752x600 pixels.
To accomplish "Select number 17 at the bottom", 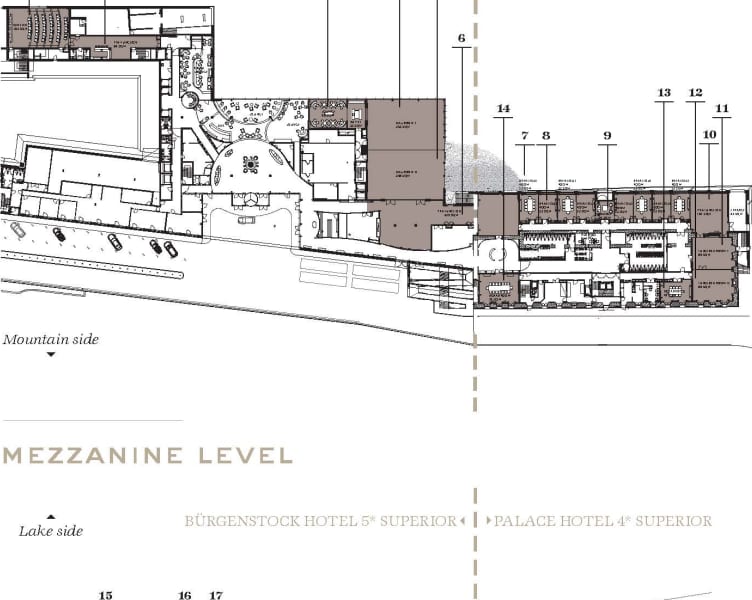I will pyautogui.click(x=215, y=595).
